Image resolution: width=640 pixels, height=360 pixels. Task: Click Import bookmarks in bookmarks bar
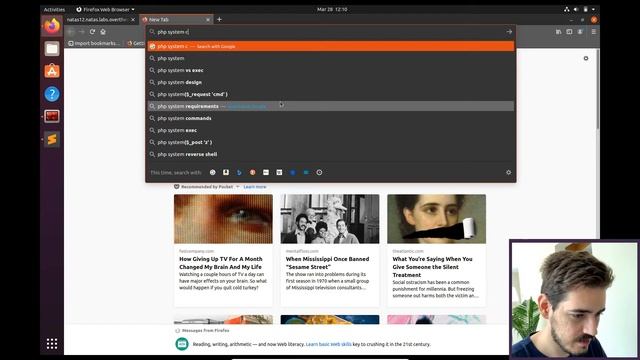(x=94, y=43)
